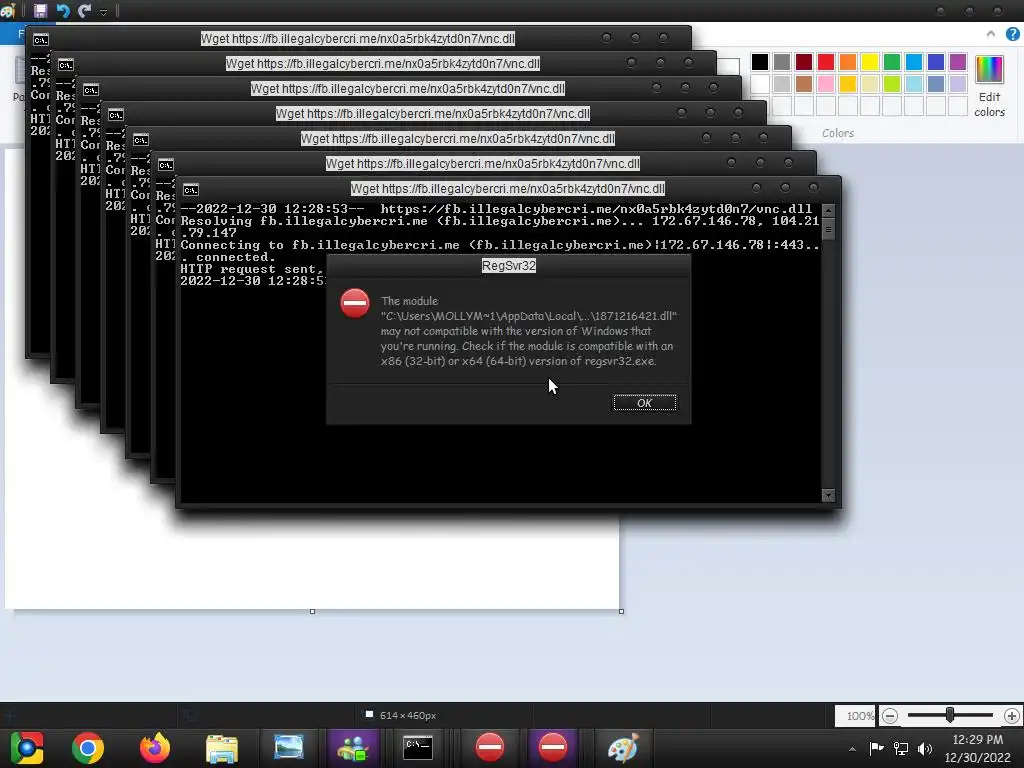
Task: Pick the lime green color swatch
Action: 892,84
